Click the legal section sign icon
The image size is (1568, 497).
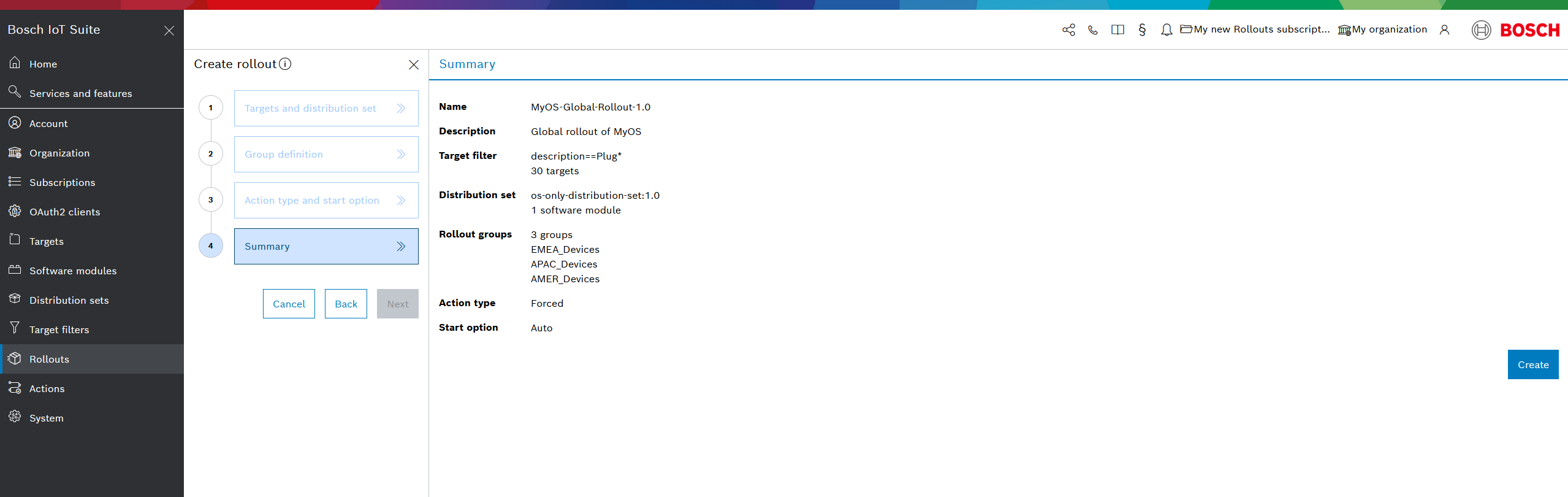tap(1142, 30)
